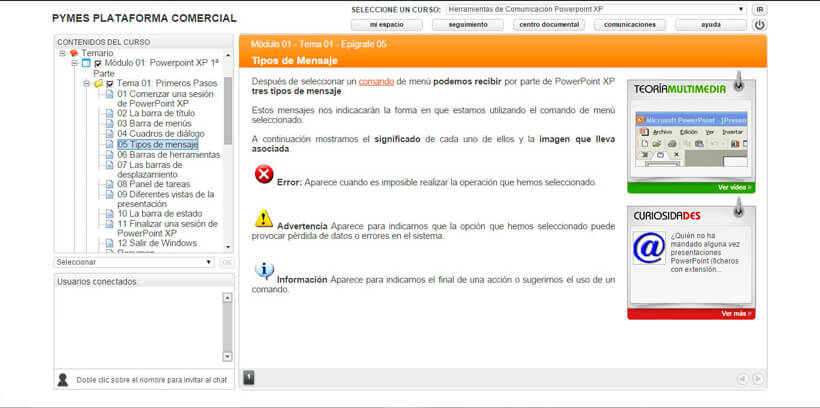Click the page 1 indicator

tap(249, 378)
